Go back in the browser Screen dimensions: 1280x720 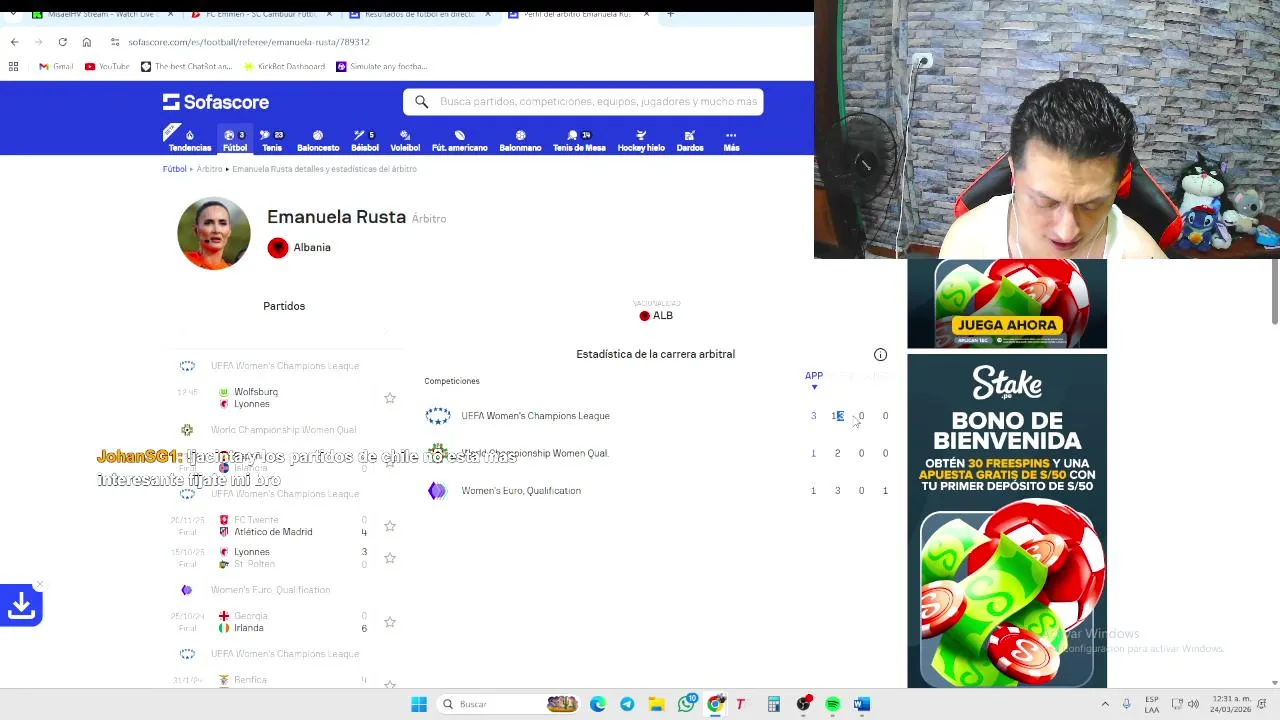click(x=14, y=42)
